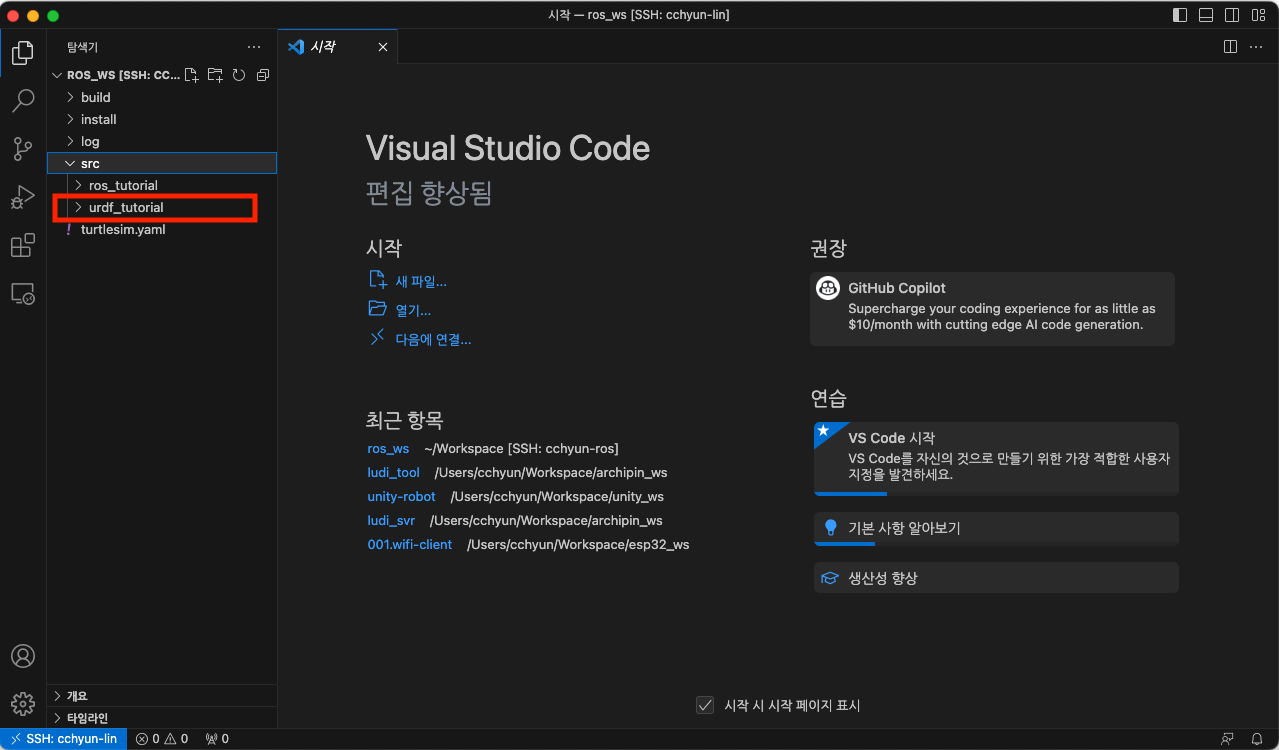Open turtlesim.yaml file
Viewport: 1279px width, 750px height.
point(162,229)
